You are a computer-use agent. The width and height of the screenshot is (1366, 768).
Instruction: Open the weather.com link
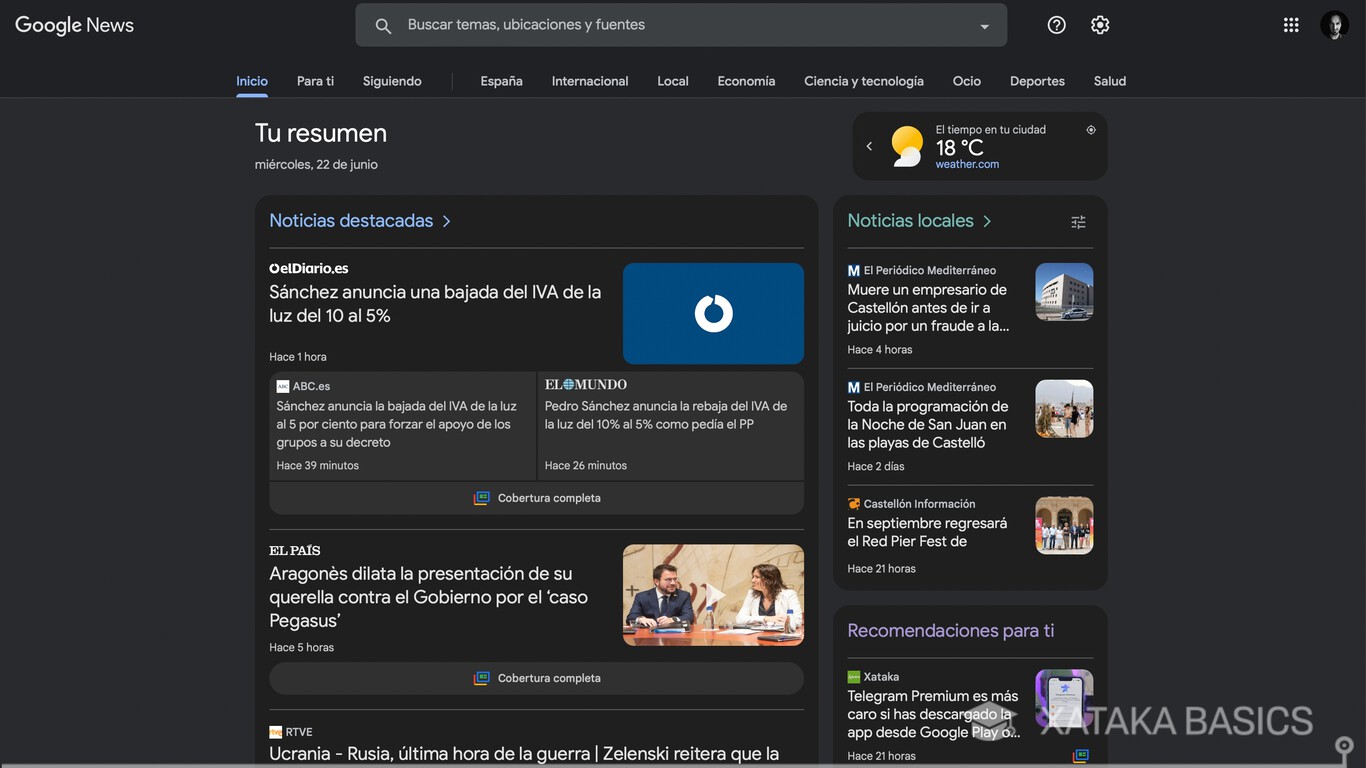[966, 163]
